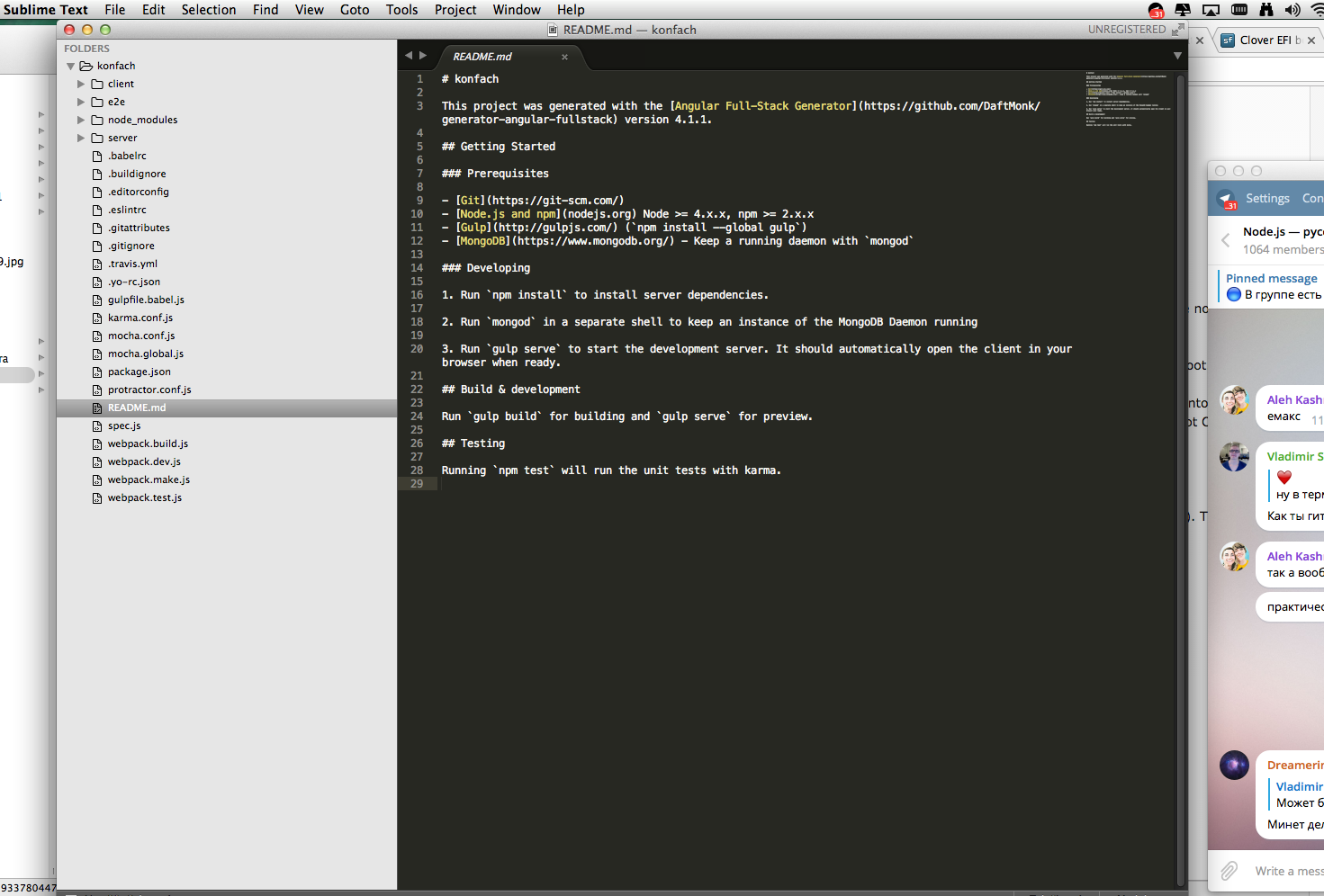Go to next tab with right arrow
Image resolution: width=1324 pixels, height=896 pixels.
[x=423, y=56]
